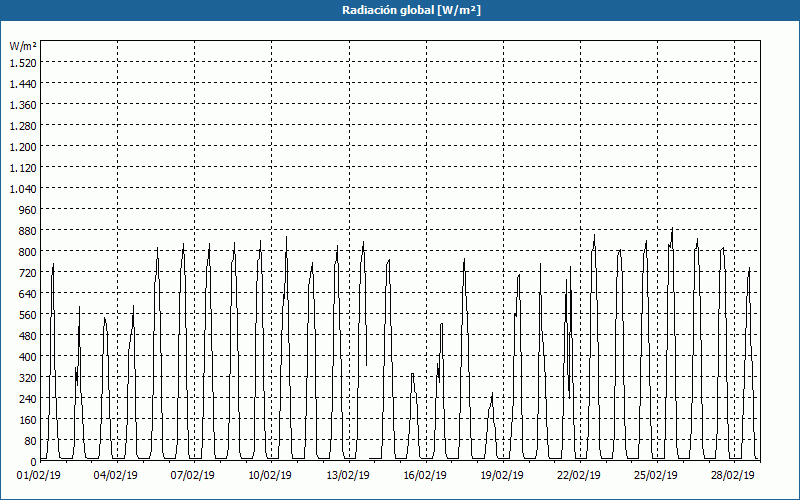
Task: Click the W/m² unit label on the y-axis
Action: click(22, 46)
